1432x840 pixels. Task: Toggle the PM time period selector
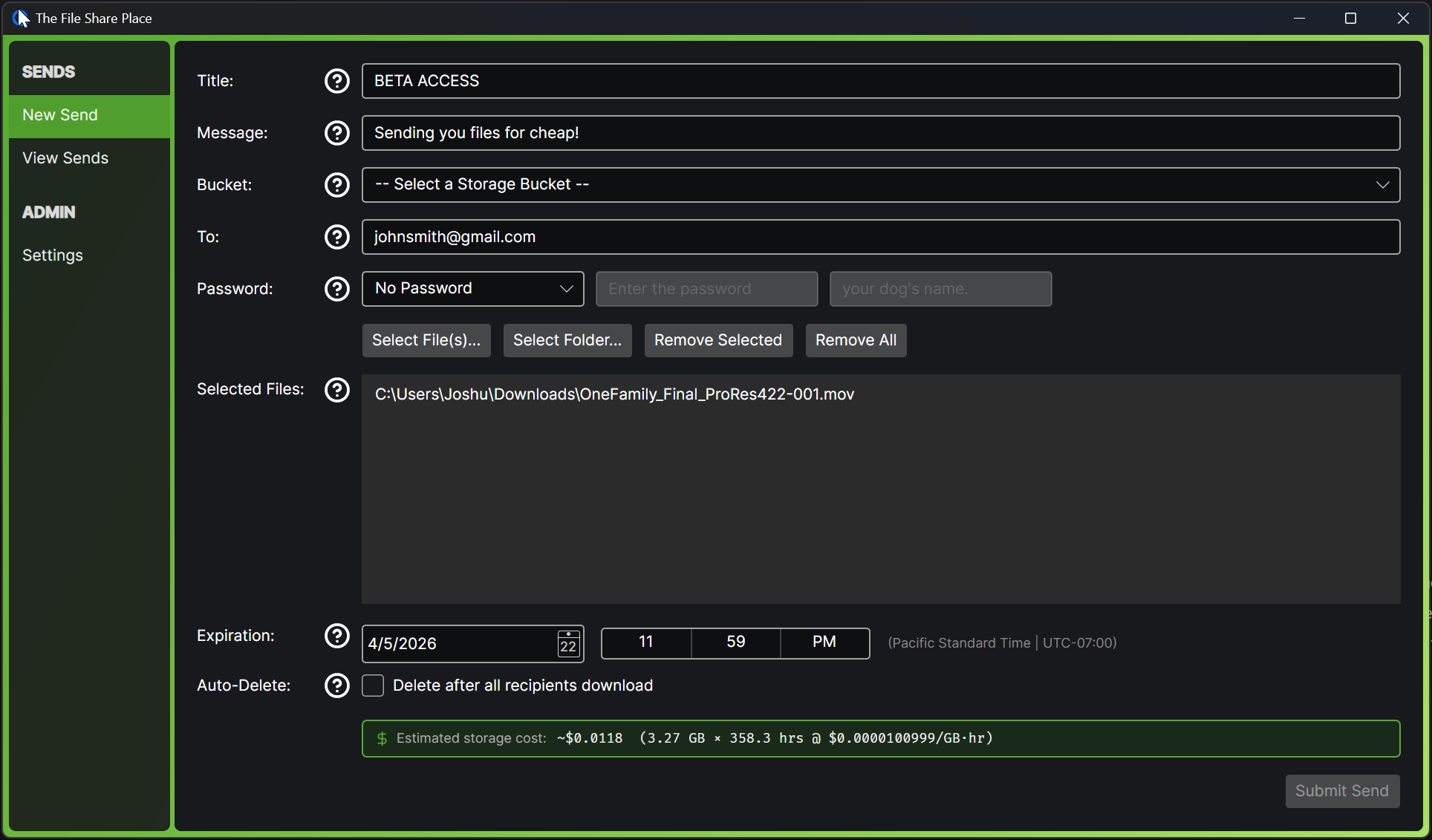[824, 643]
